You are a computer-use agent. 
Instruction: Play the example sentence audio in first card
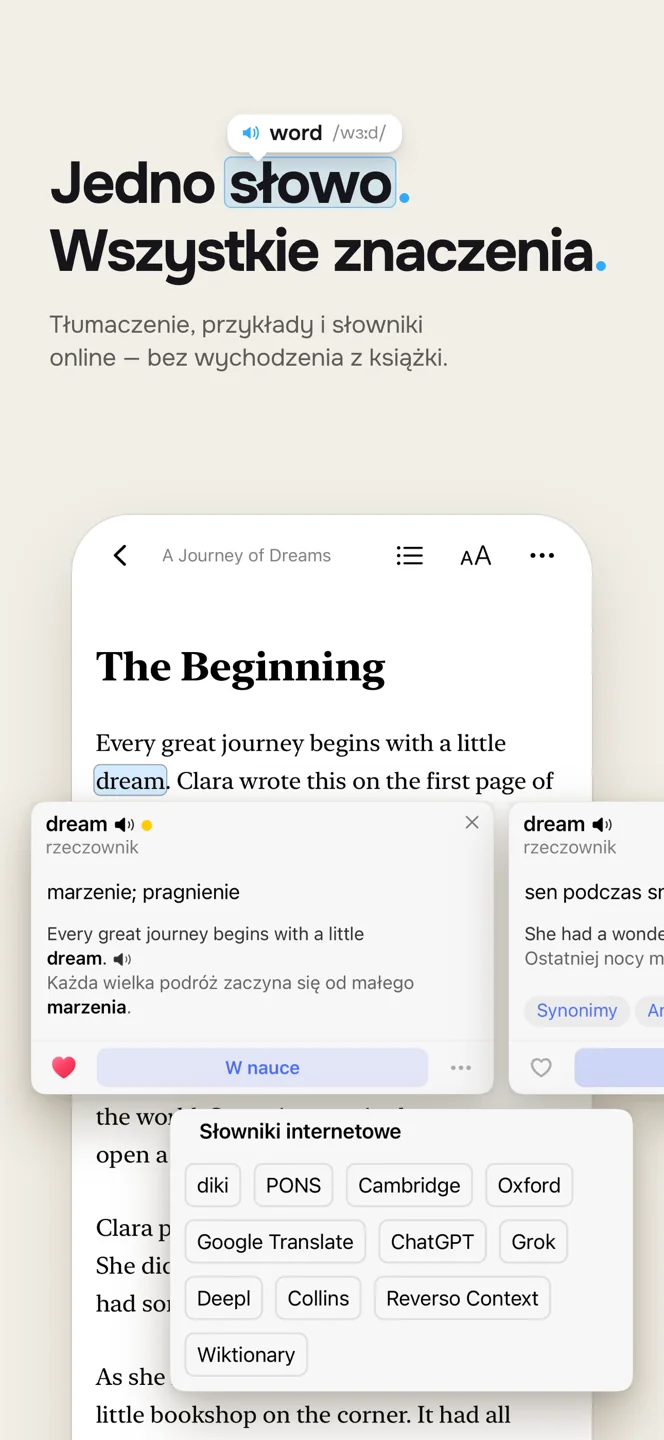[x=122, y=959]
